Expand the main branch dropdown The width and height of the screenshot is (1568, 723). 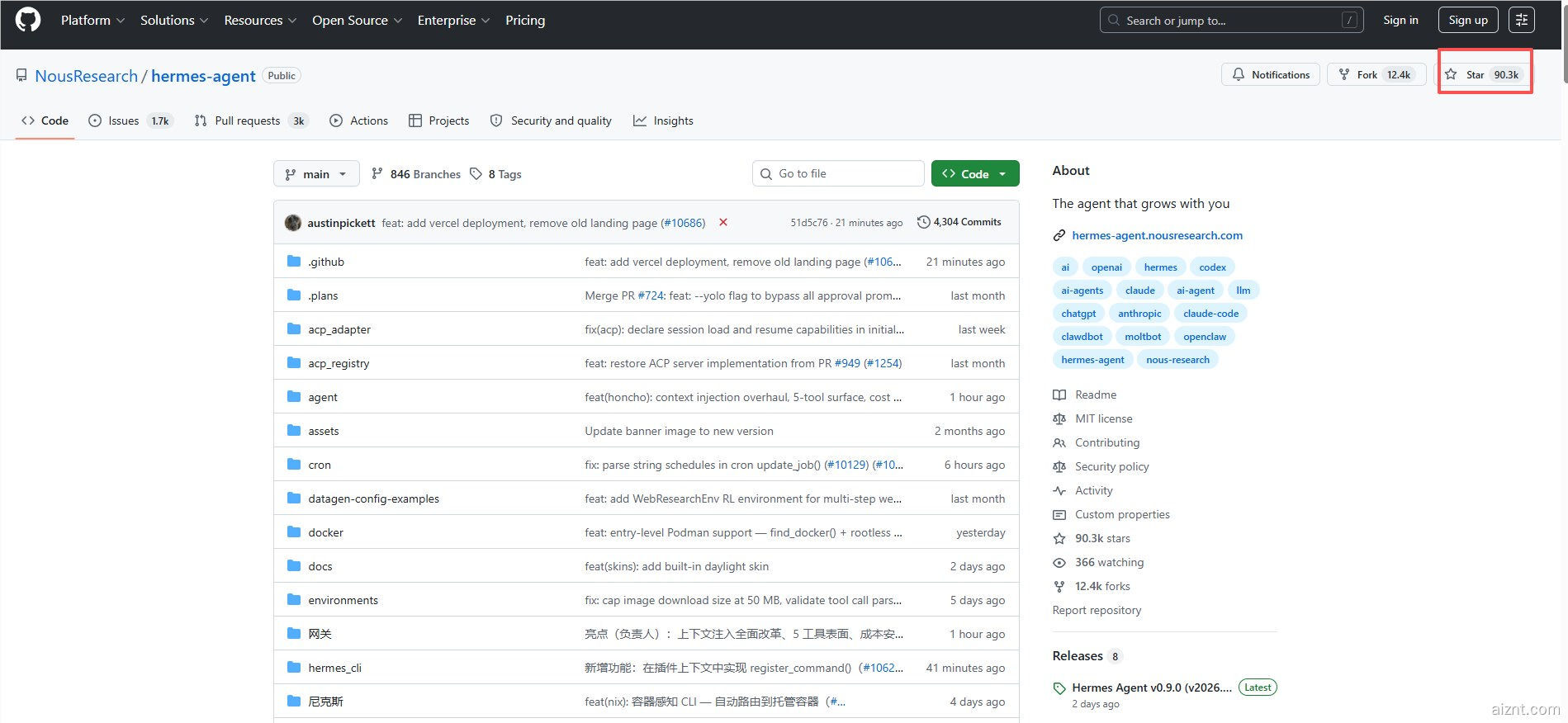point(316,174)
